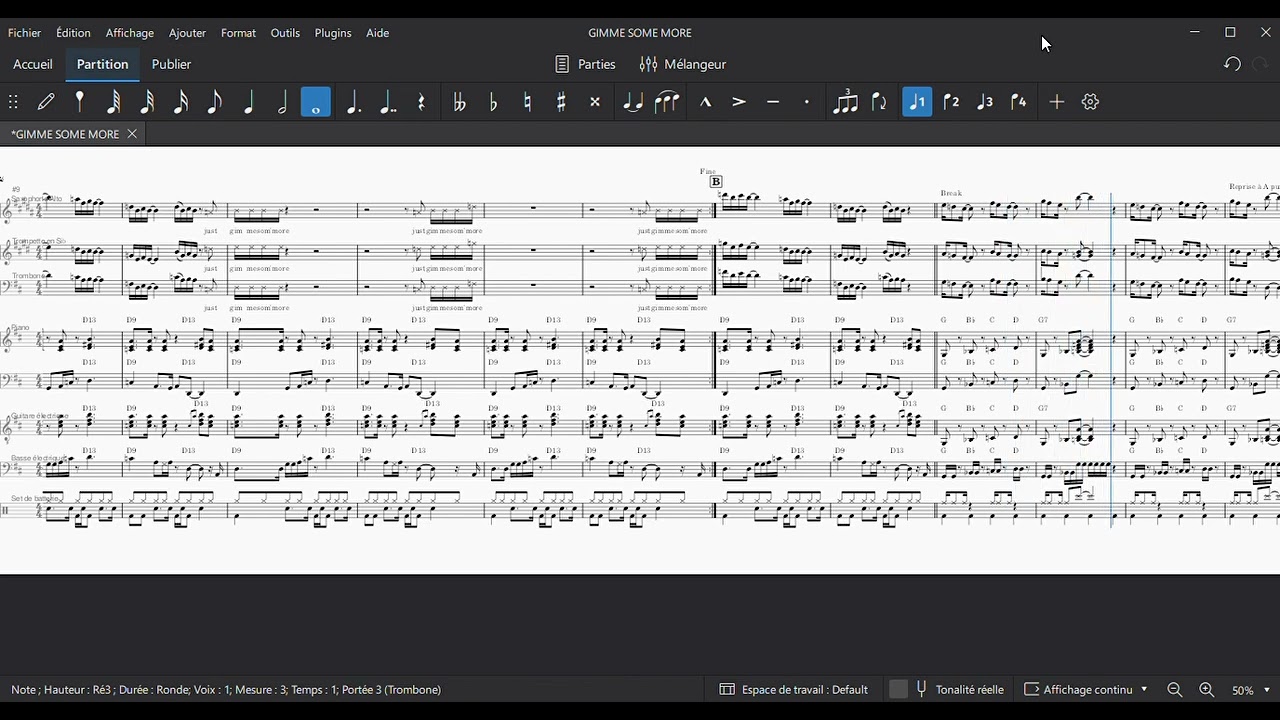
Task: Open the Édition menu
Action: [73, 33]
